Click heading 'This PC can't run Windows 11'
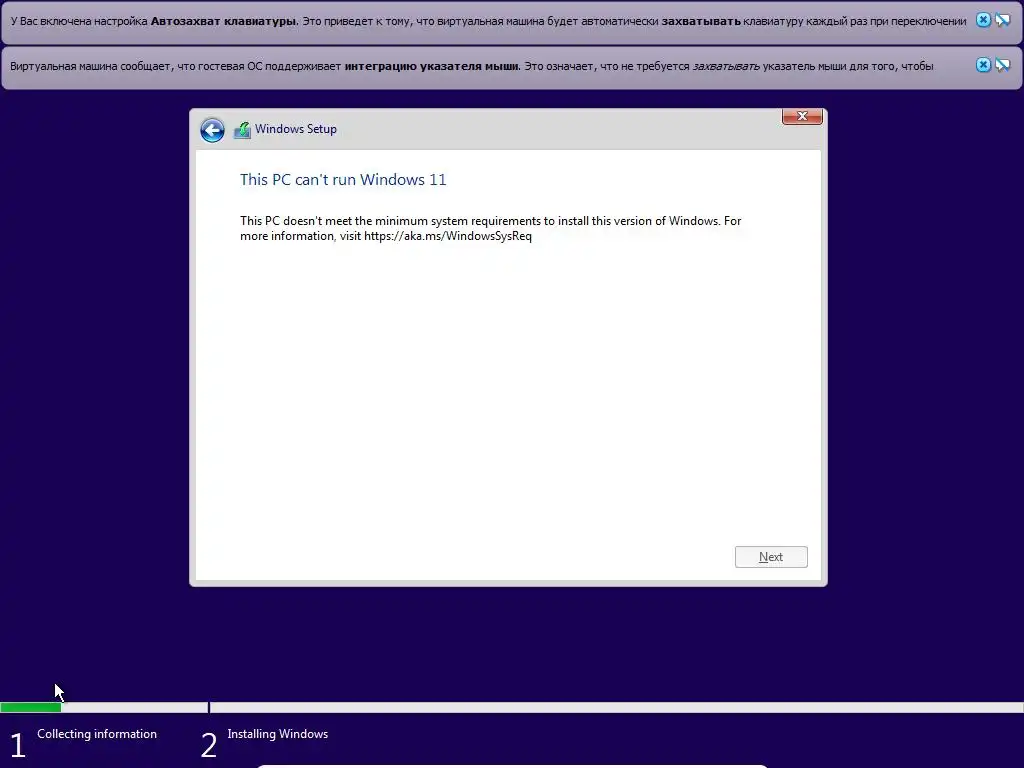Image resolution: width=1024 pixels, height=768 pixels. 343,180
